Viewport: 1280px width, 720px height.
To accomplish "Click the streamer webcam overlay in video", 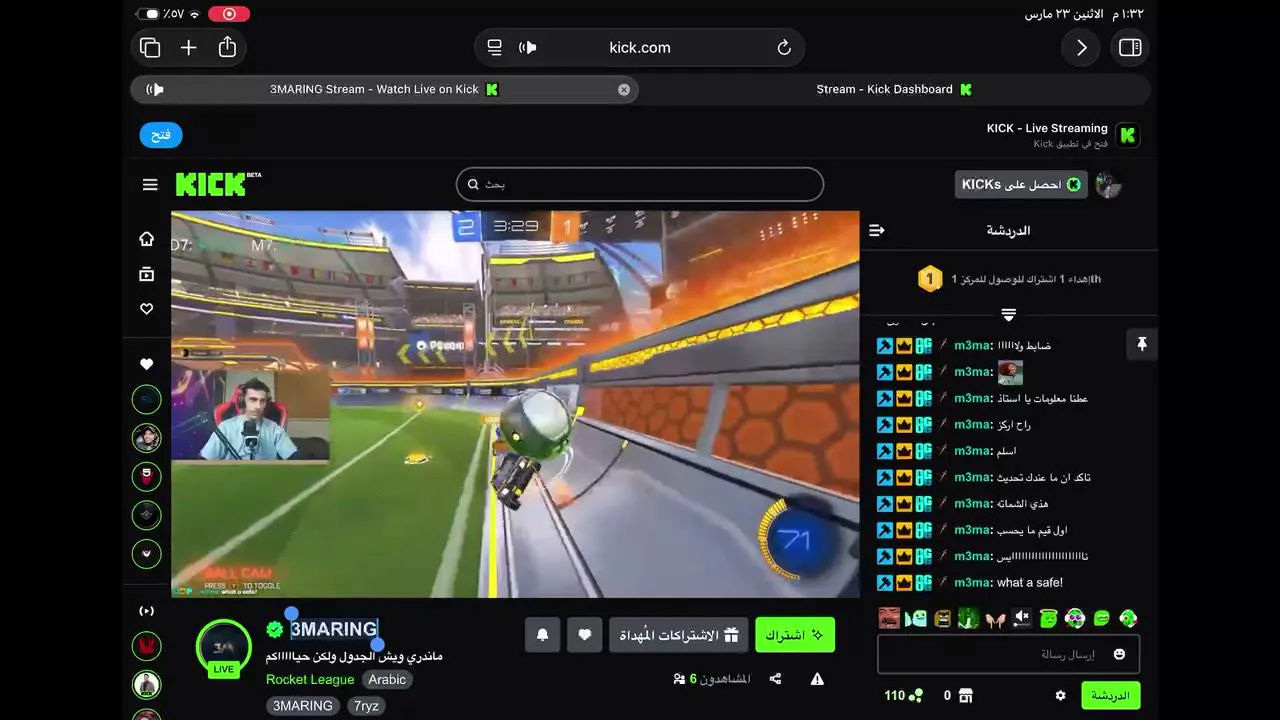I will click(250, 416).
